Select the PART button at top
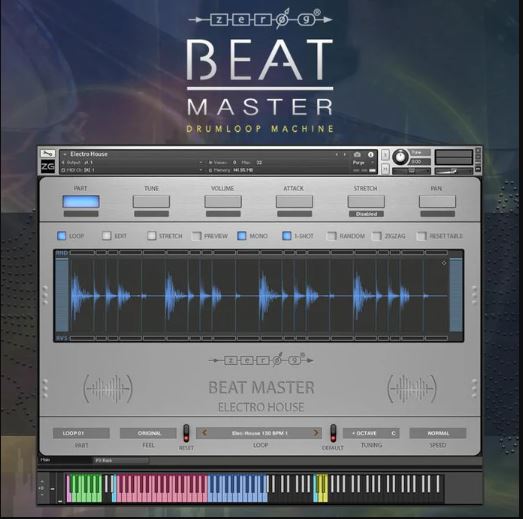 click(x=81, y=201)
